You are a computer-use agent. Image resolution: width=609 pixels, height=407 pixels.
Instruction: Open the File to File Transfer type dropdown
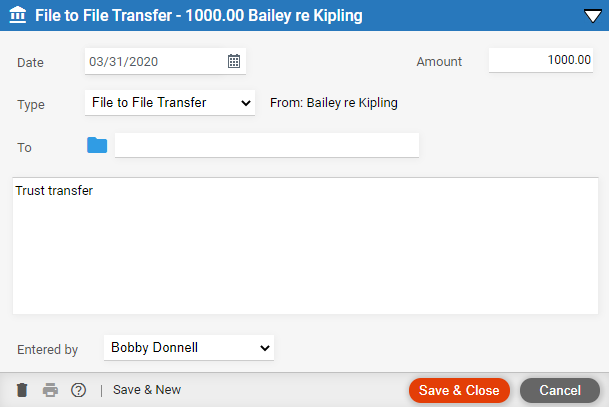(170, 103)
